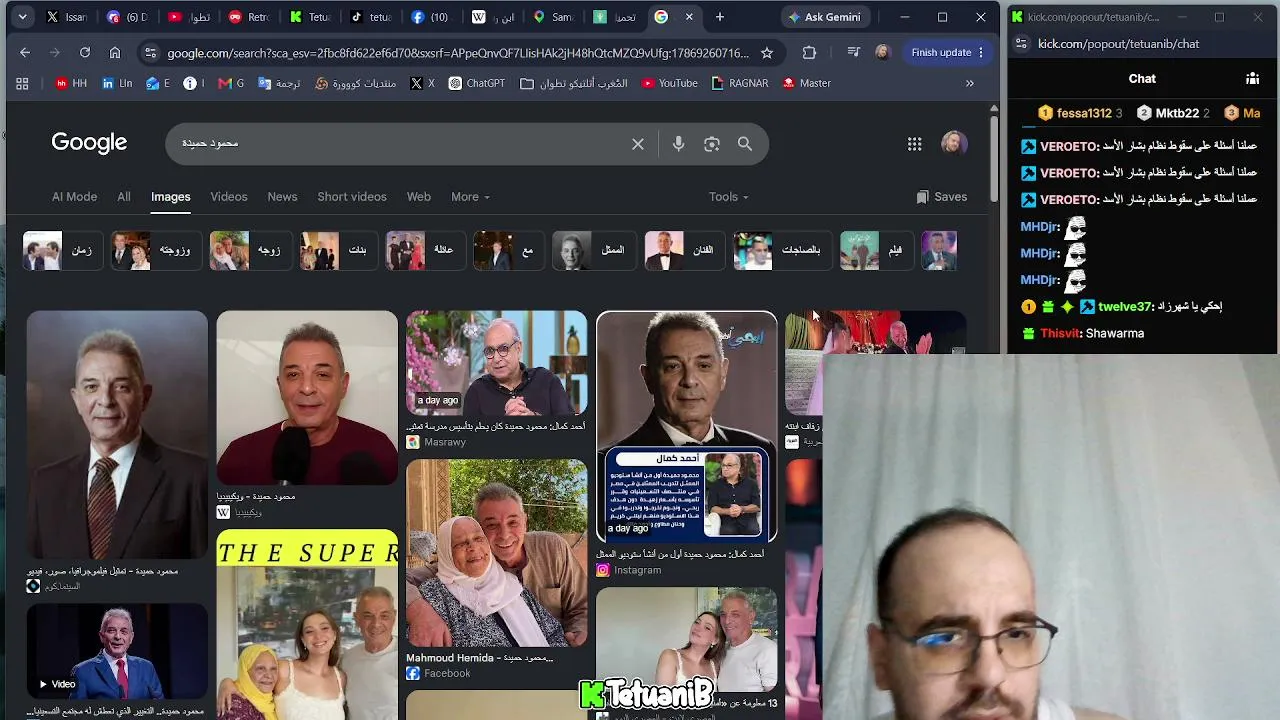Open the ويكيبيديا image result thumbnail
The height and width of the screenshot is (720, 1280).
pos(307,398)
